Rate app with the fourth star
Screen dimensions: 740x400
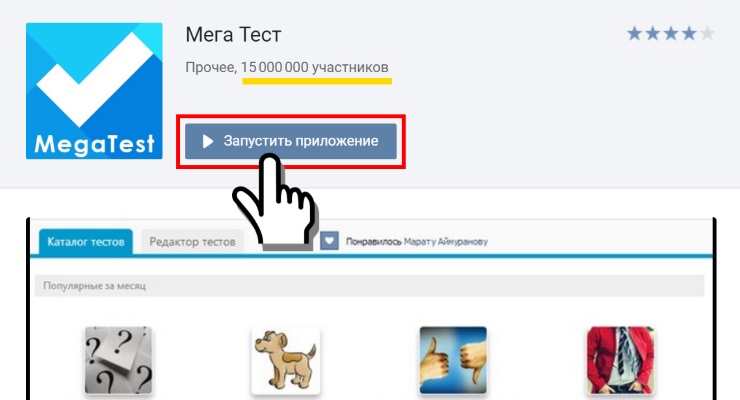(x=689, y=34)
